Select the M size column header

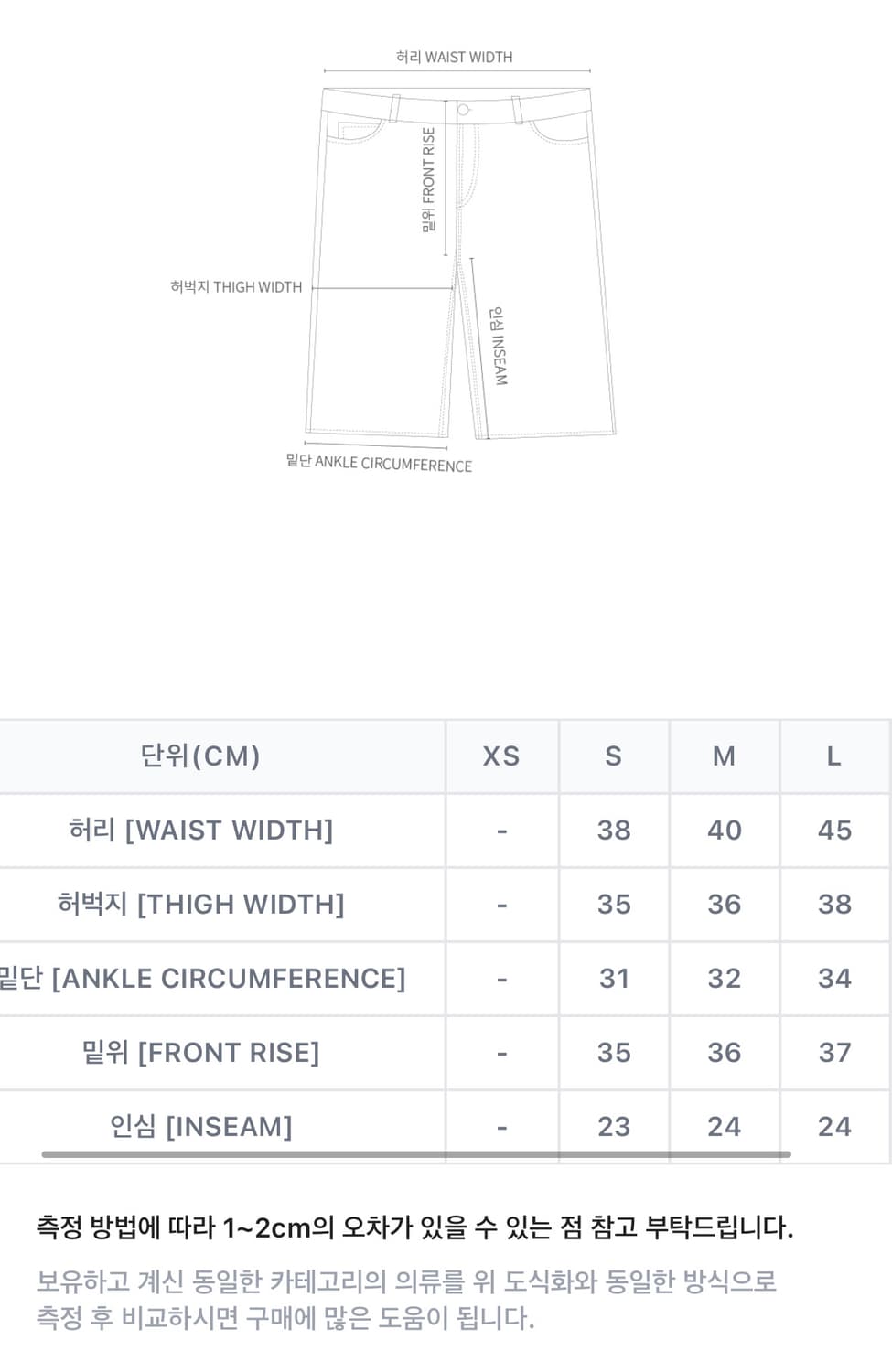click(x=724, y=756)
